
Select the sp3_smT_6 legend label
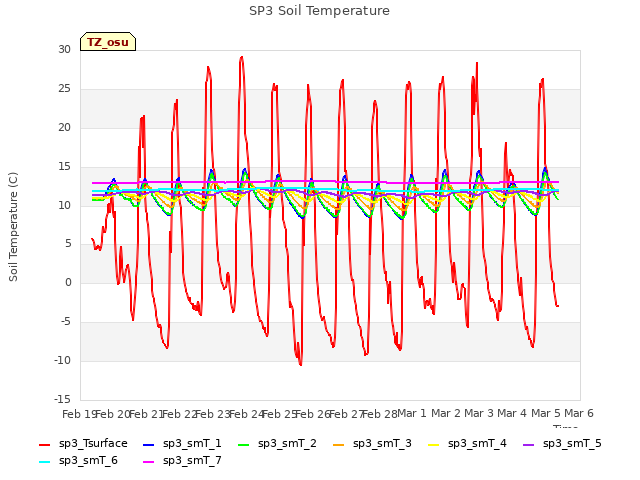pyautogui.click(x=88, y=461)
